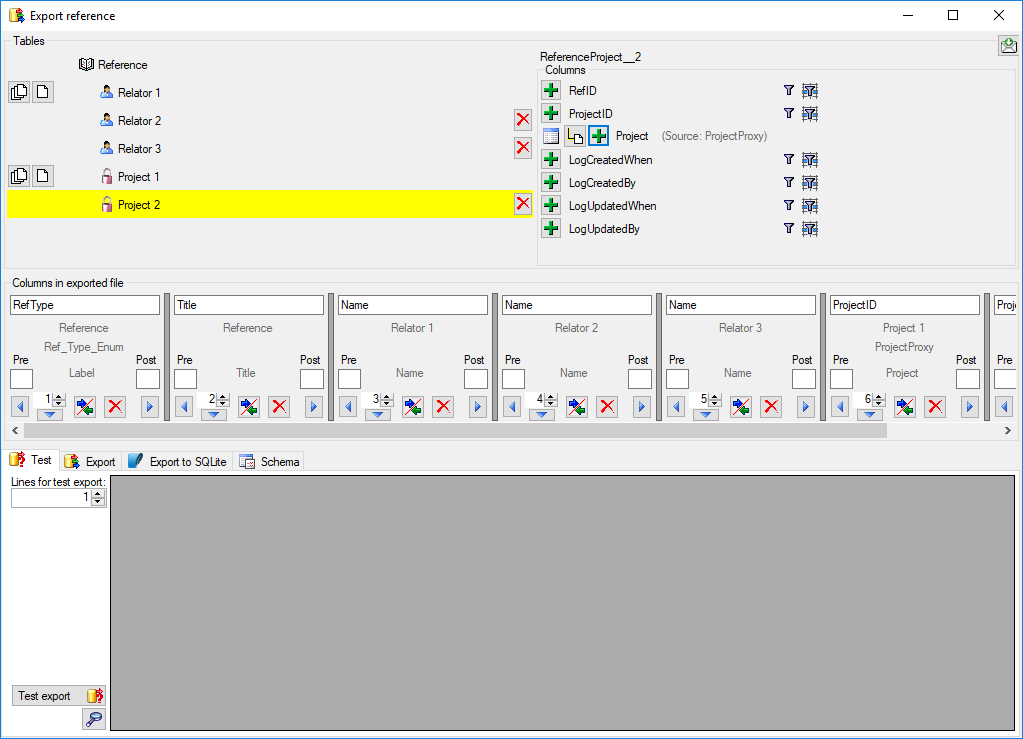The height and width of the screenshot is (739, 1023).
Task: Click feedback icon at top right corner
Action: pos(1008,46)
